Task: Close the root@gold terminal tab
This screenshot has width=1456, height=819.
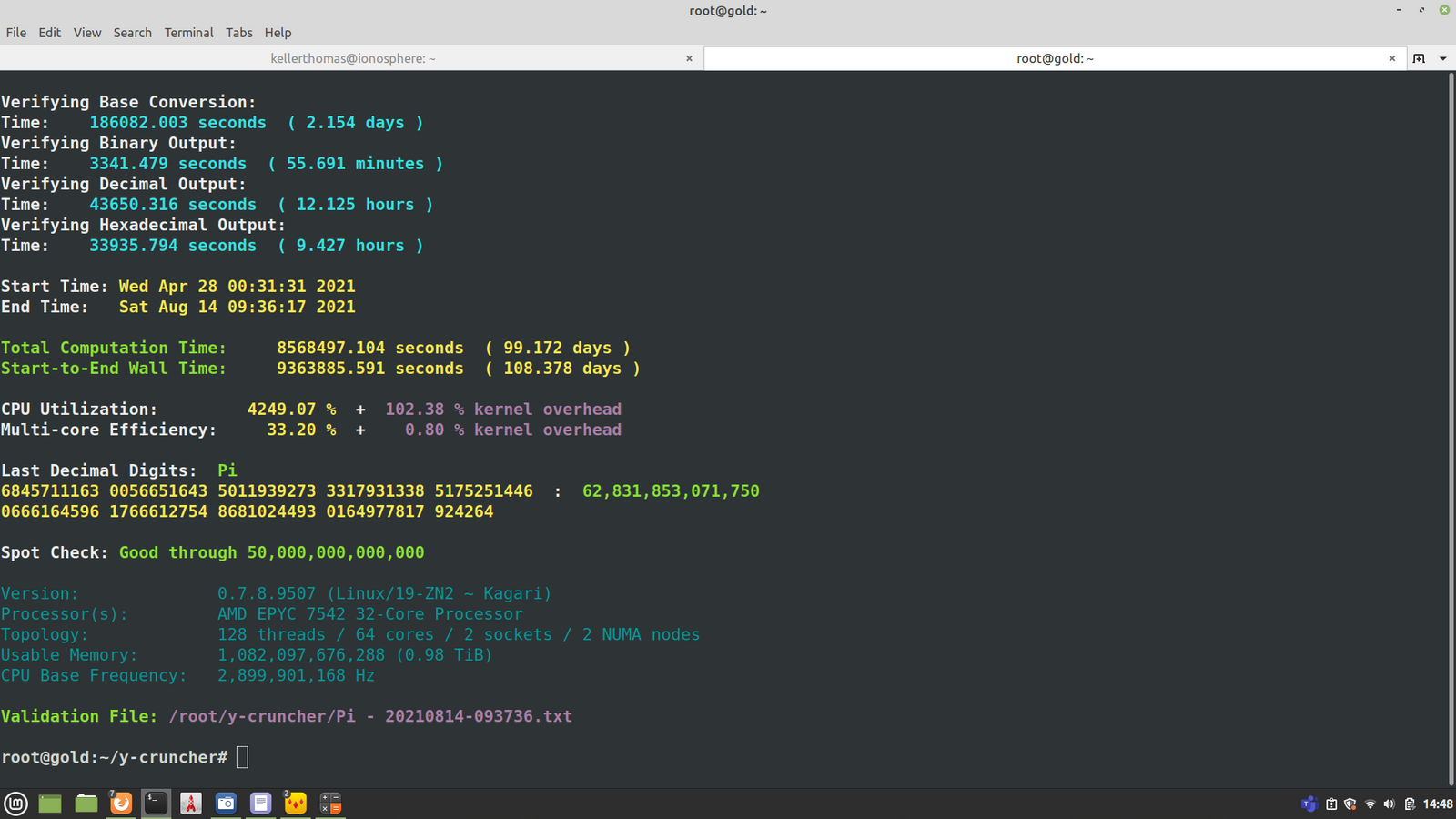Action: click(1391, 58)
